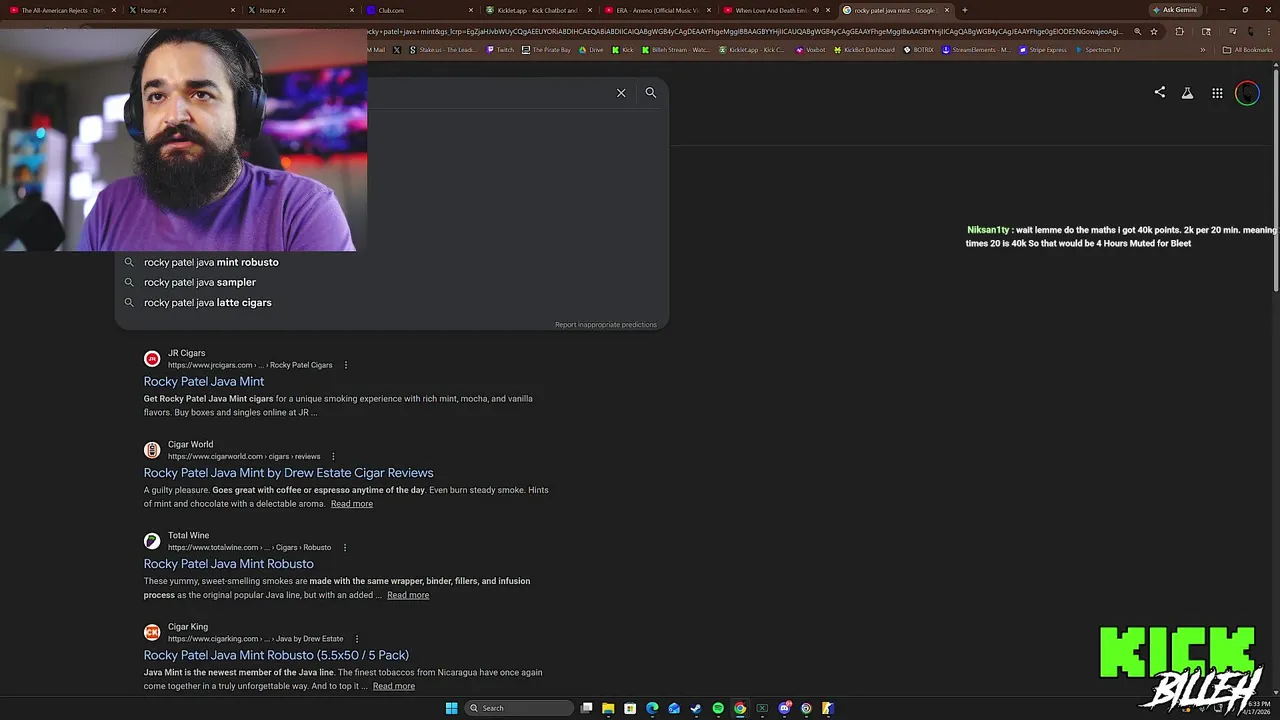Open the Drive bookmark
Viewport: 1280px width, 720px height.
coord(591,50)
